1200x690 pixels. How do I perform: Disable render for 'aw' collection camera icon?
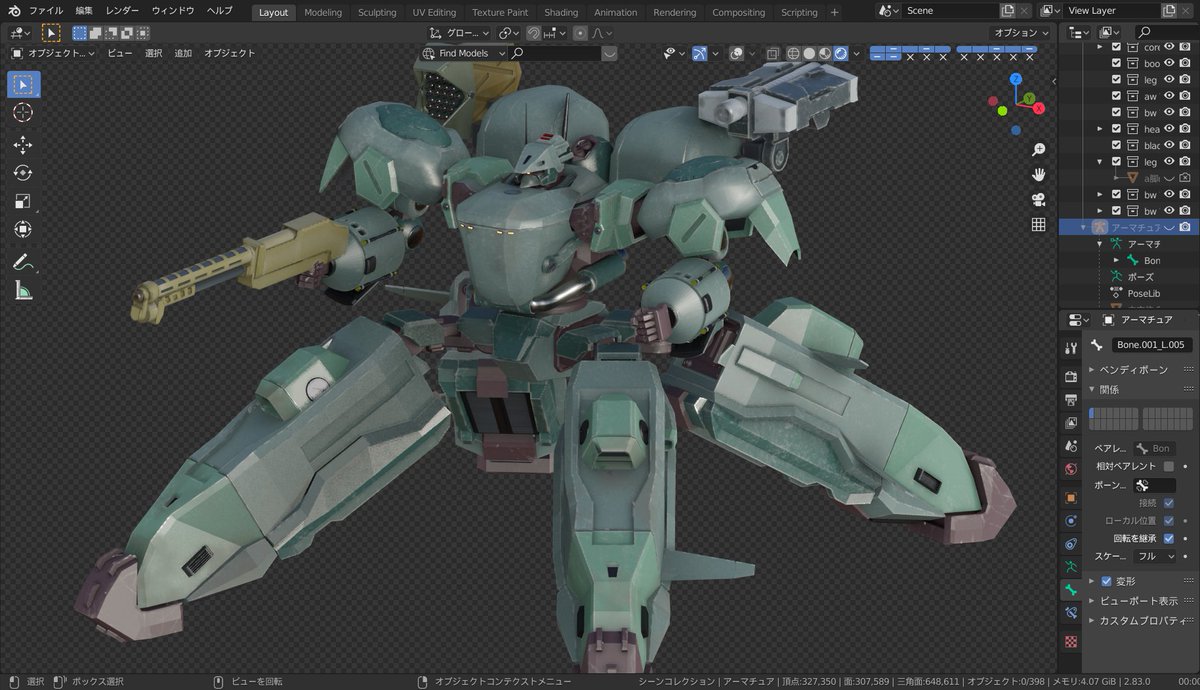pyautogui.click(x=1184, y=96)
